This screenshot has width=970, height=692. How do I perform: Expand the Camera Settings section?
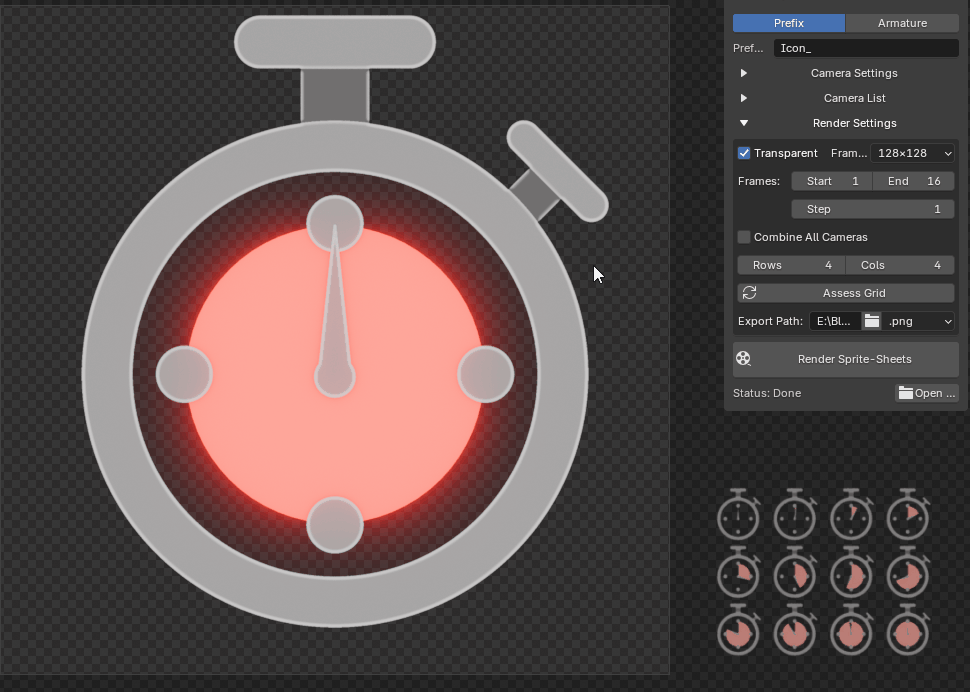[x=744, y=73]
